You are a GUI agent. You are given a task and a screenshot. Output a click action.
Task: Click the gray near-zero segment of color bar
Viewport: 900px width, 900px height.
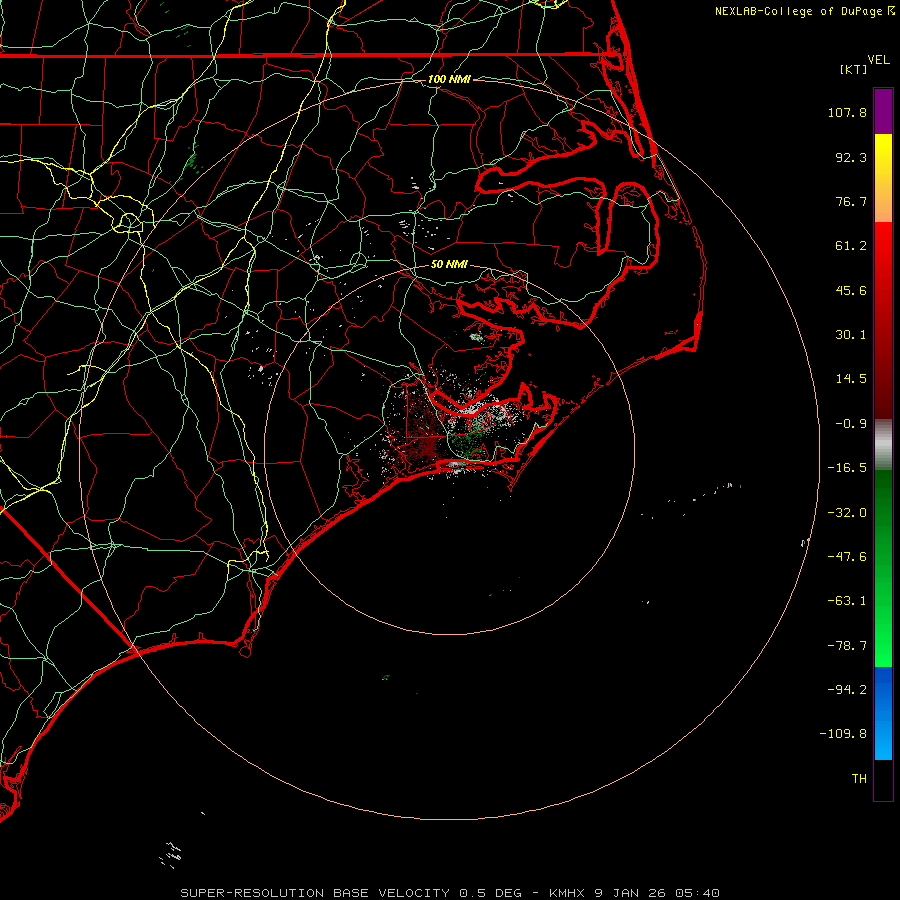(x=883, y=445)
